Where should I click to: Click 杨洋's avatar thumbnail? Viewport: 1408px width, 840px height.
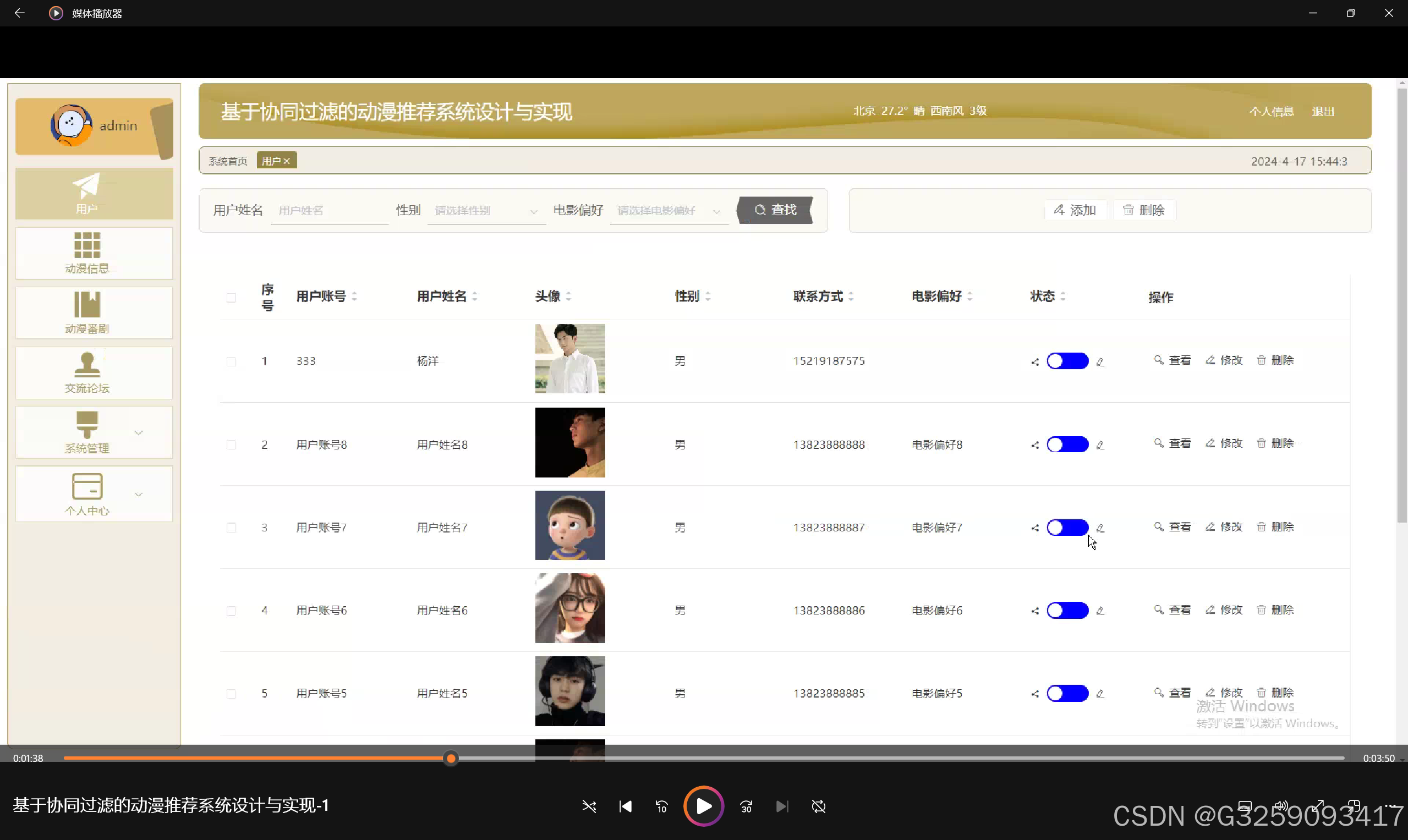click(570, 359)
